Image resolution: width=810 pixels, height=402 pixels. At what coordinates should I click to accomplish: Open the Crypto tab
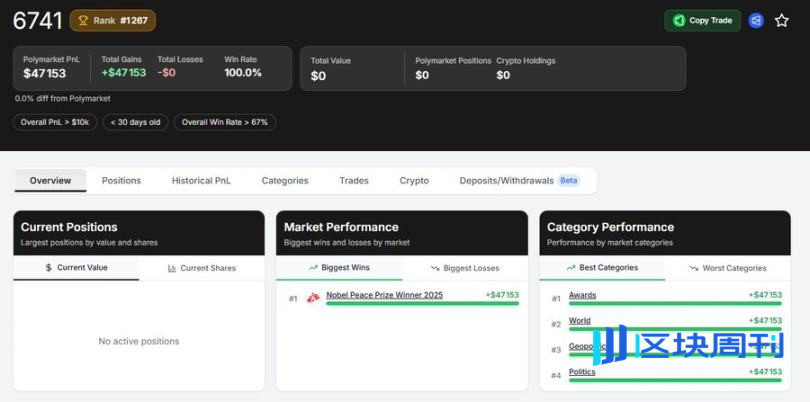[x=414, y=181]
